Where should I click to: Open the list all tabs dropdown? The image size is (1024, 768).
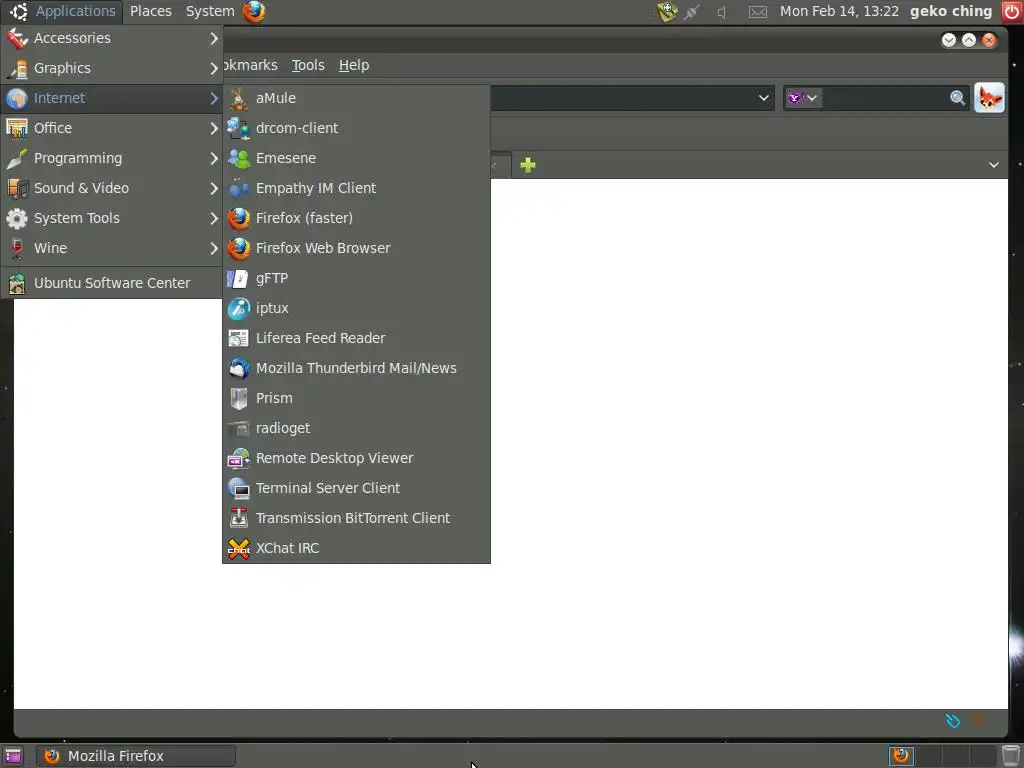[x=993, y=165]
